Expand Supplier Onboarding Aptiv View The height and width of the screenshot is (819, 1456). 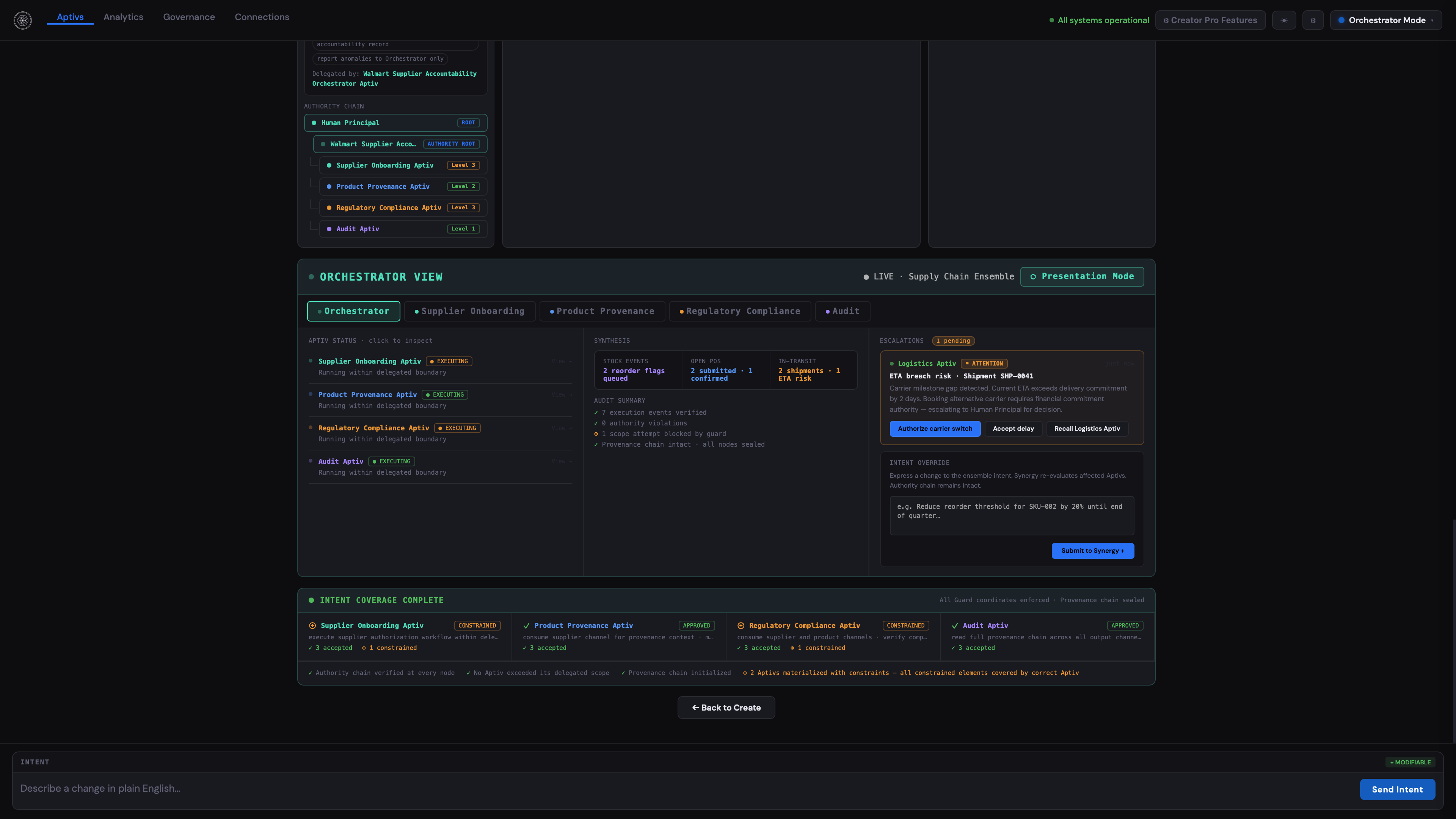click(561, 361)
